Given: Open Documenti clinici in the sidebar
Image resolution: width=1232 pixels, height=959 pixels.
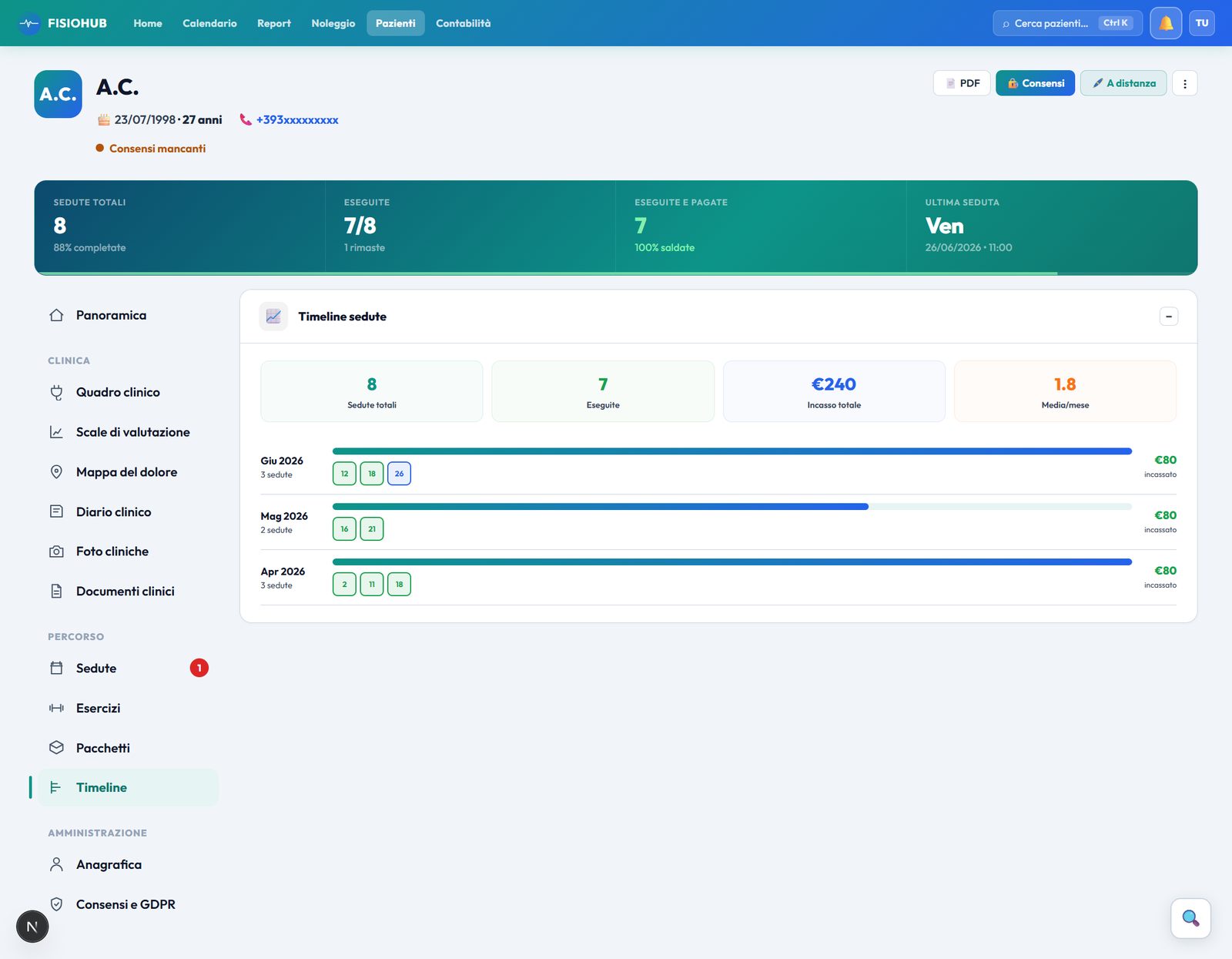Looking at the screenshot, I should click(x=128, y=591).
